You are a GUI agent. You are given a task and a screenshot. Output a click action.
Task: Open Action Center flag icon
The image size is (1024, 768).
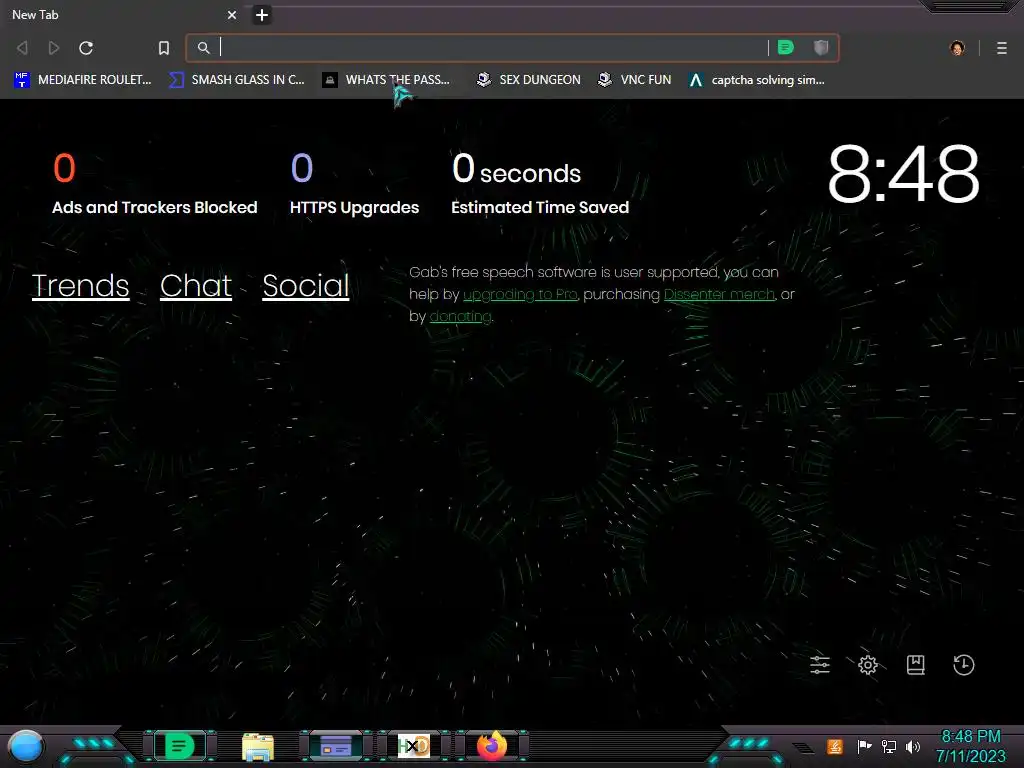click(863, 746)
